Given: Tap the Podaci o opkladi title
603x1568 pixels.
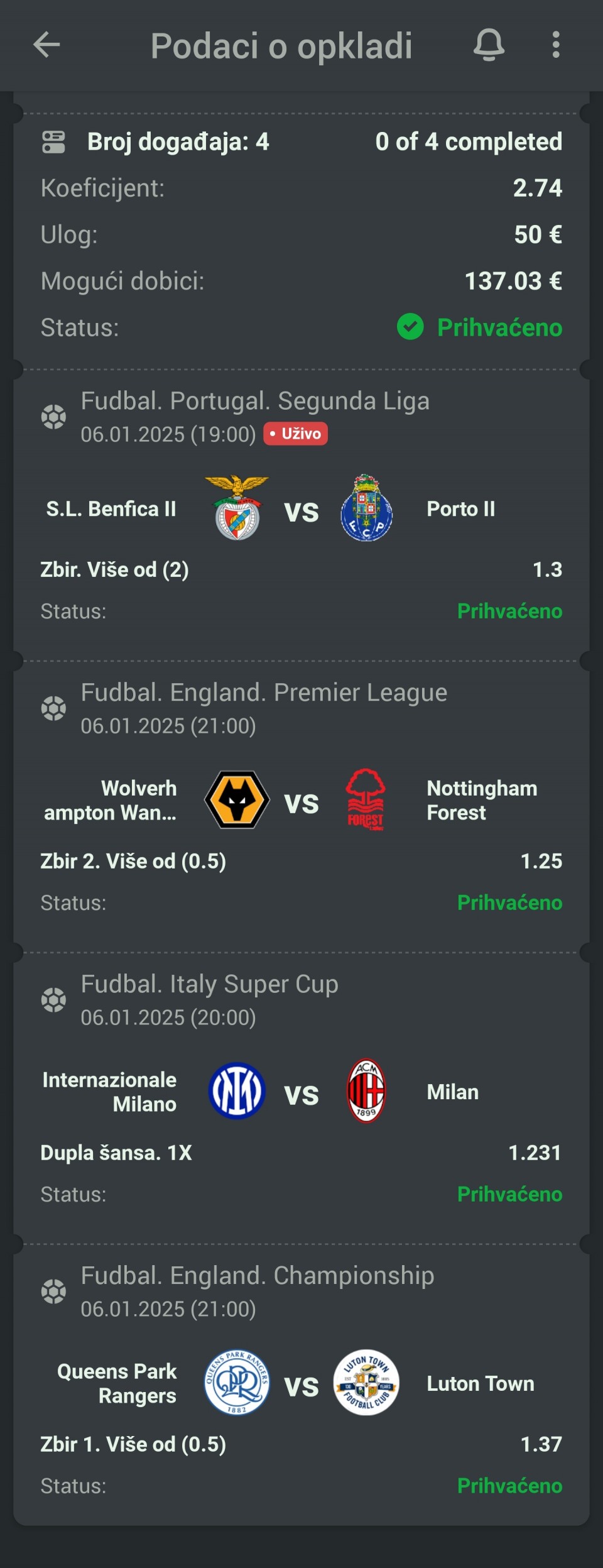Looking at the screenshot, I should click(281, 46).
